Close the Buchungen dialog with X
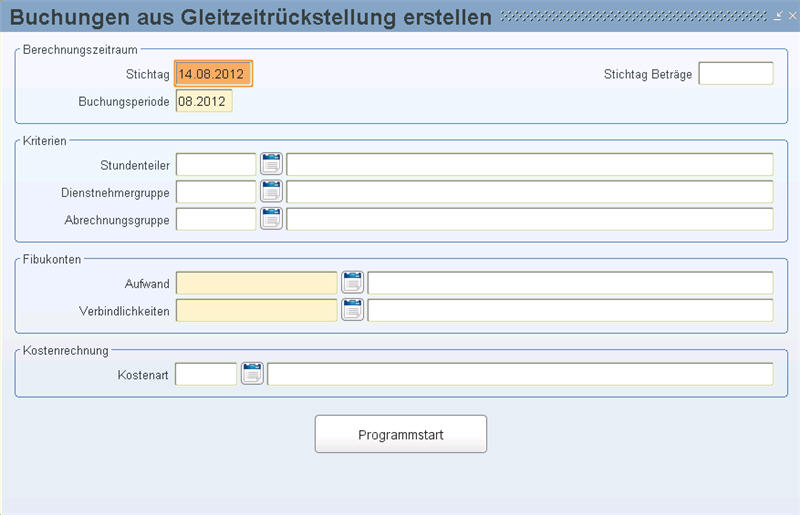 point(791,18)
